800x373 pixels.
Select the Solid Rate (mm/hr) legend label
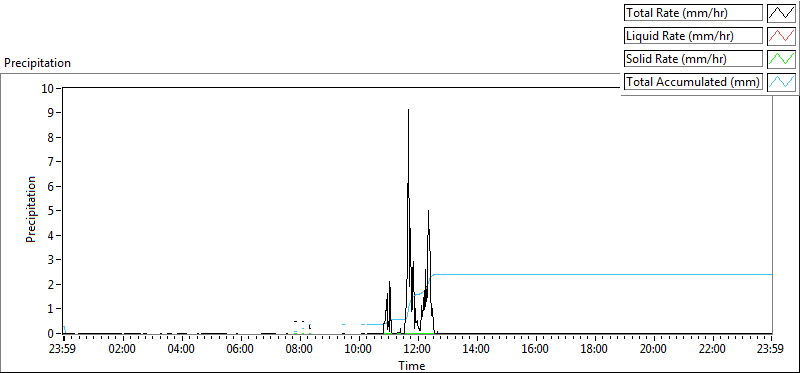click(x=694, y=59)
